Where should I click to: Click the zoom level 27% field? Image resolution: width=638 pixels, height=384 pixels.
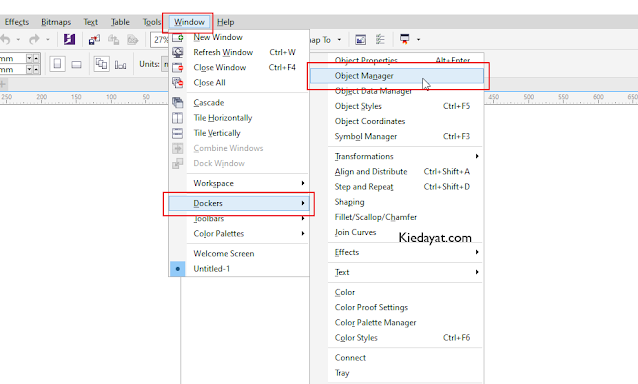(x=160, y=39)
